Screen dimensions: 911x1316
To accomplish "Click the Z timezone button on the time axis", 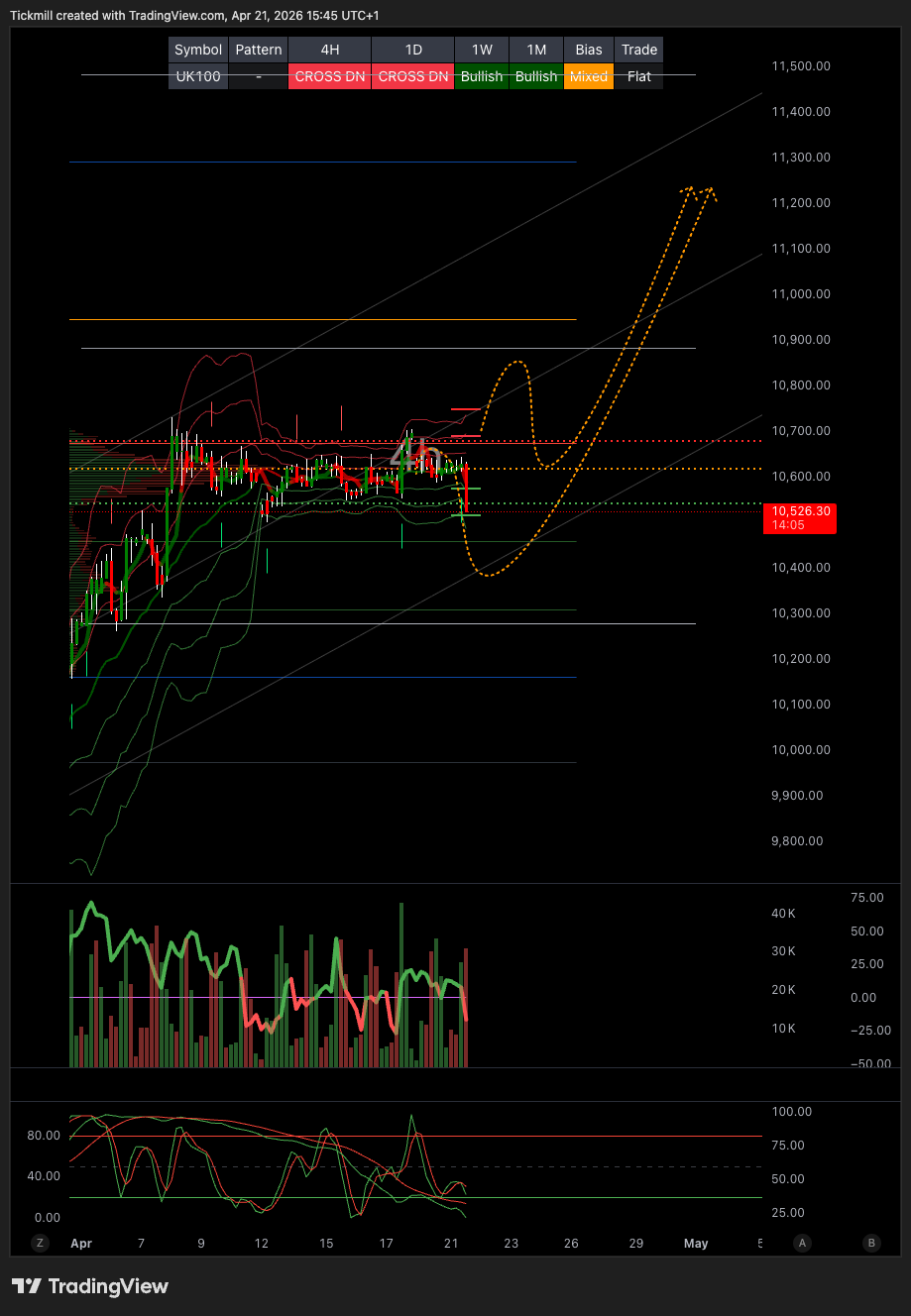I will 39,1243.
